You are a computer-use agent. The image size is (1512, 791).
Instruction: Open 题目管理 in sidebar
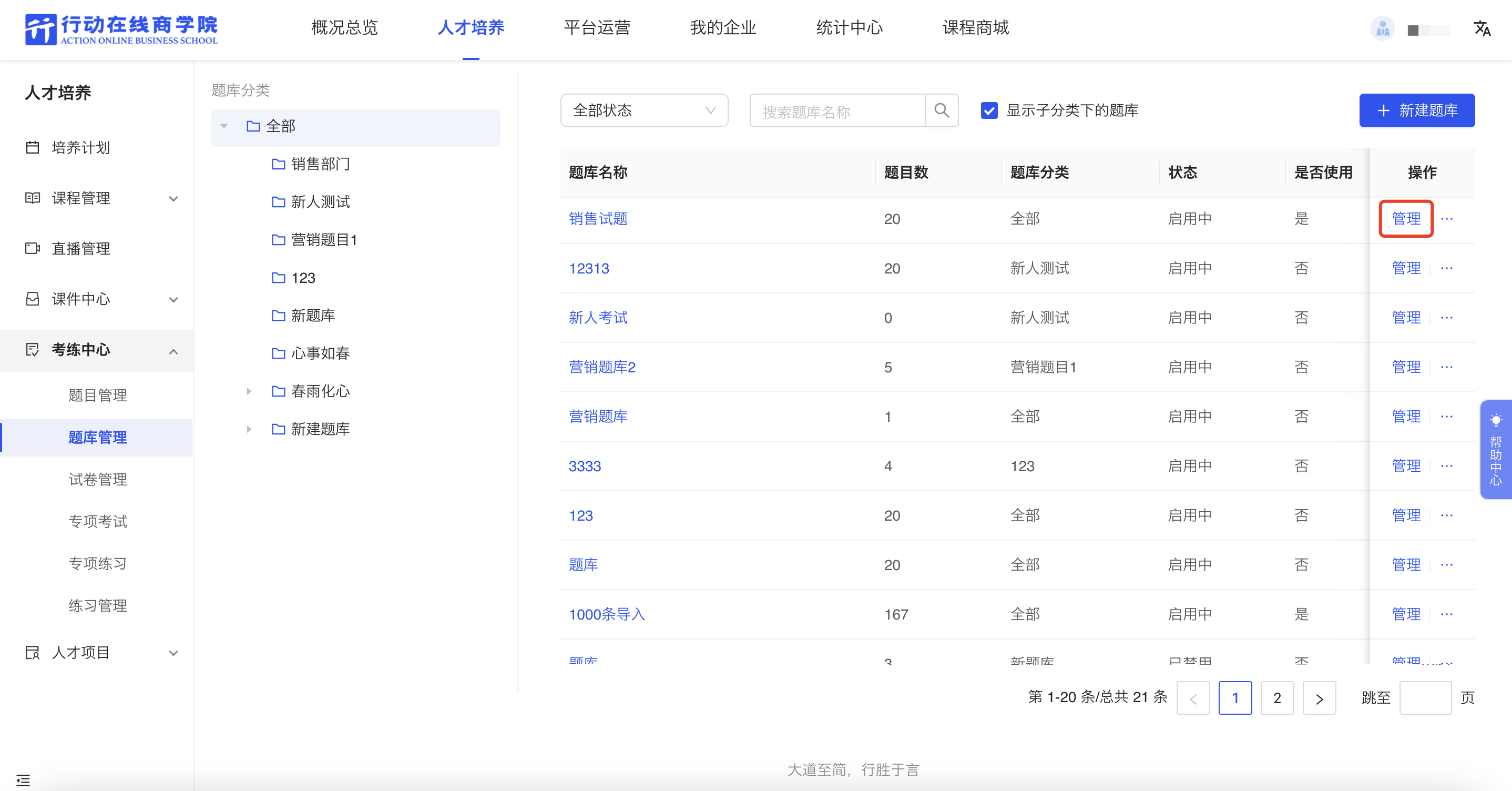coord(97,395)
